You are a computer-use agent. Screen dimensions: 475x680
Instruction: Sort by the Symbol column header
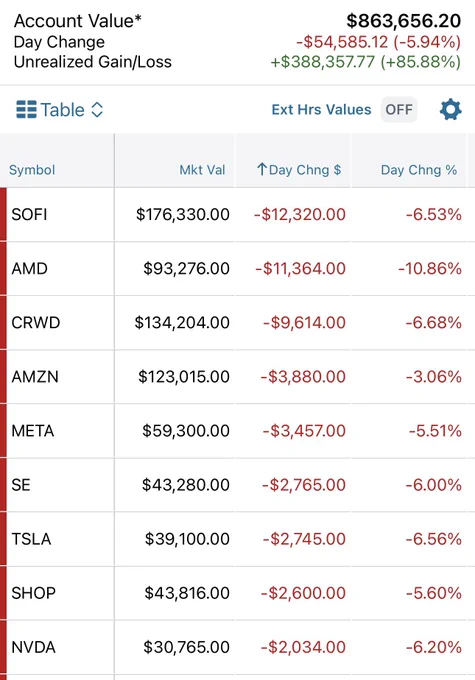tap(32, 170)
